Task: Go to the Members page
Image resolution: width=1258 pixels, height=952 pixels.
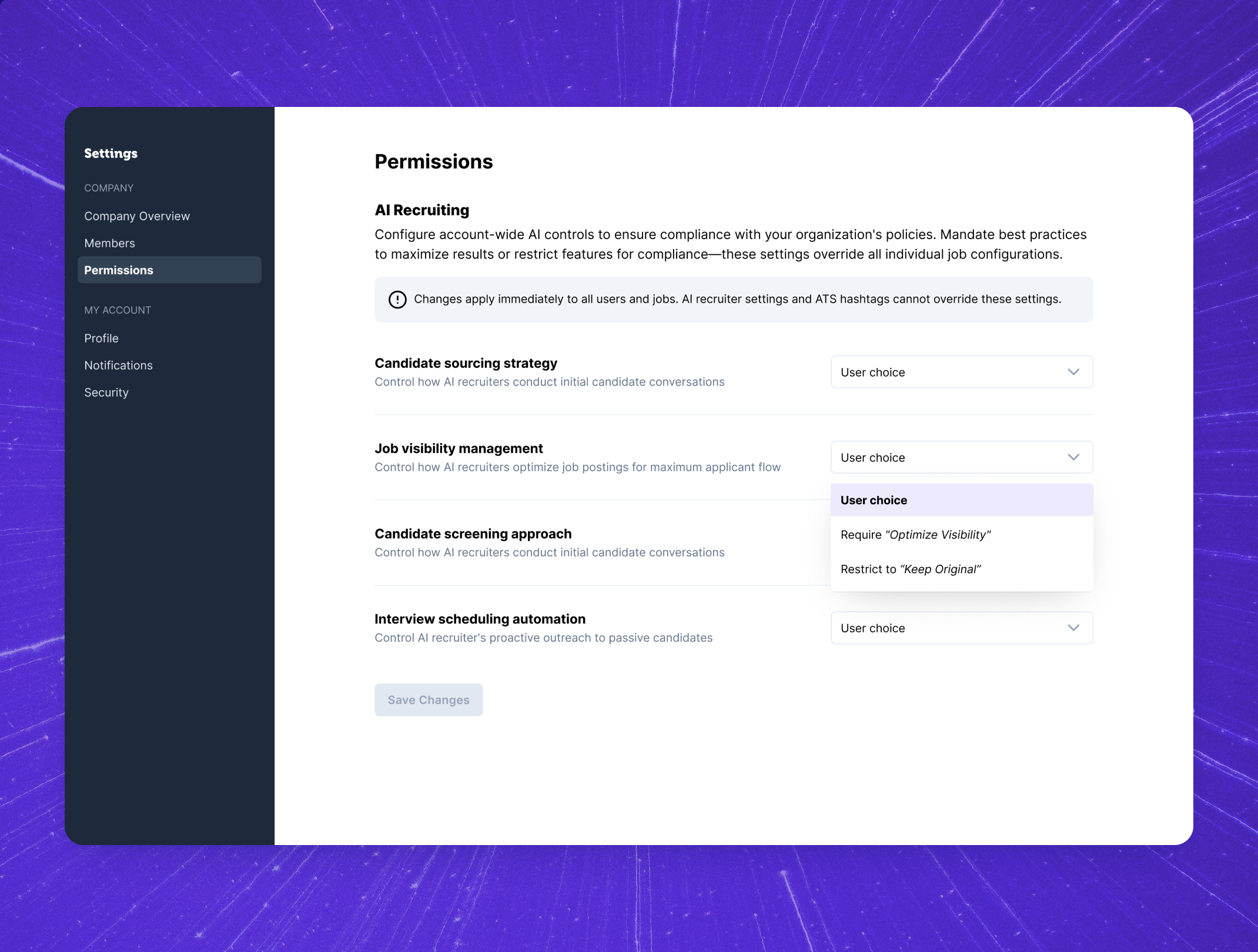Action: [x=109, y=243]
